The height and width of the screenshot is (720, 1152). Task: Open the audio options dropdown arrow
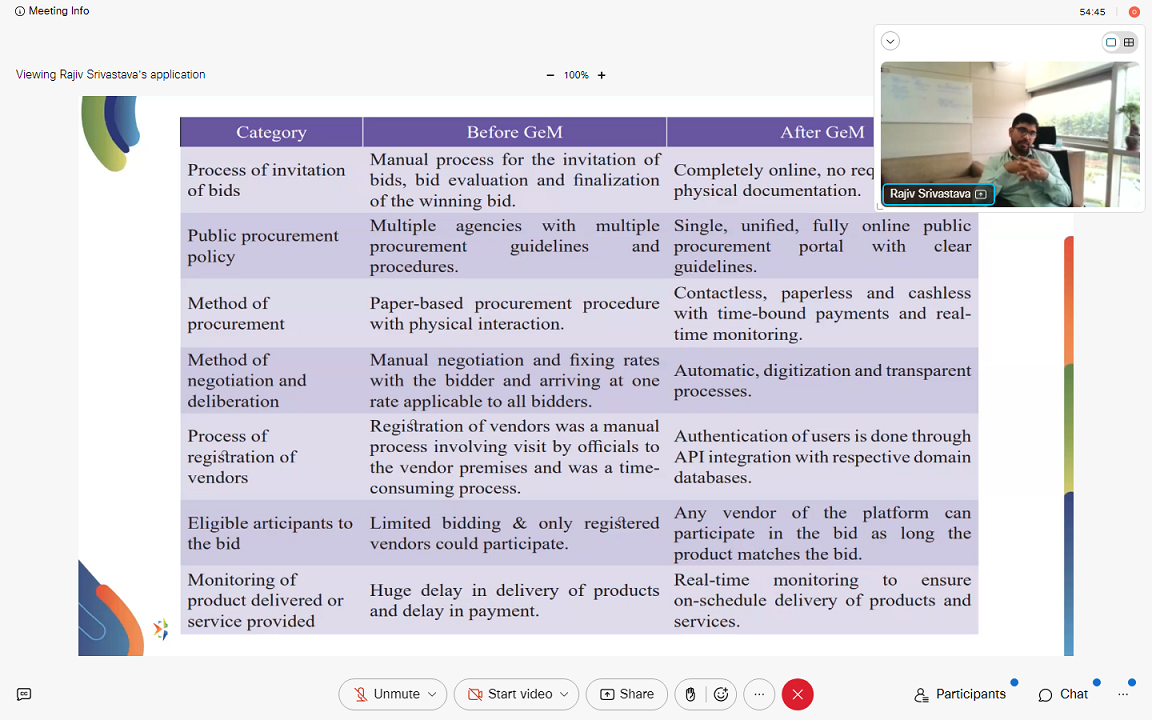pyautogui.click(x=433, y=694)
